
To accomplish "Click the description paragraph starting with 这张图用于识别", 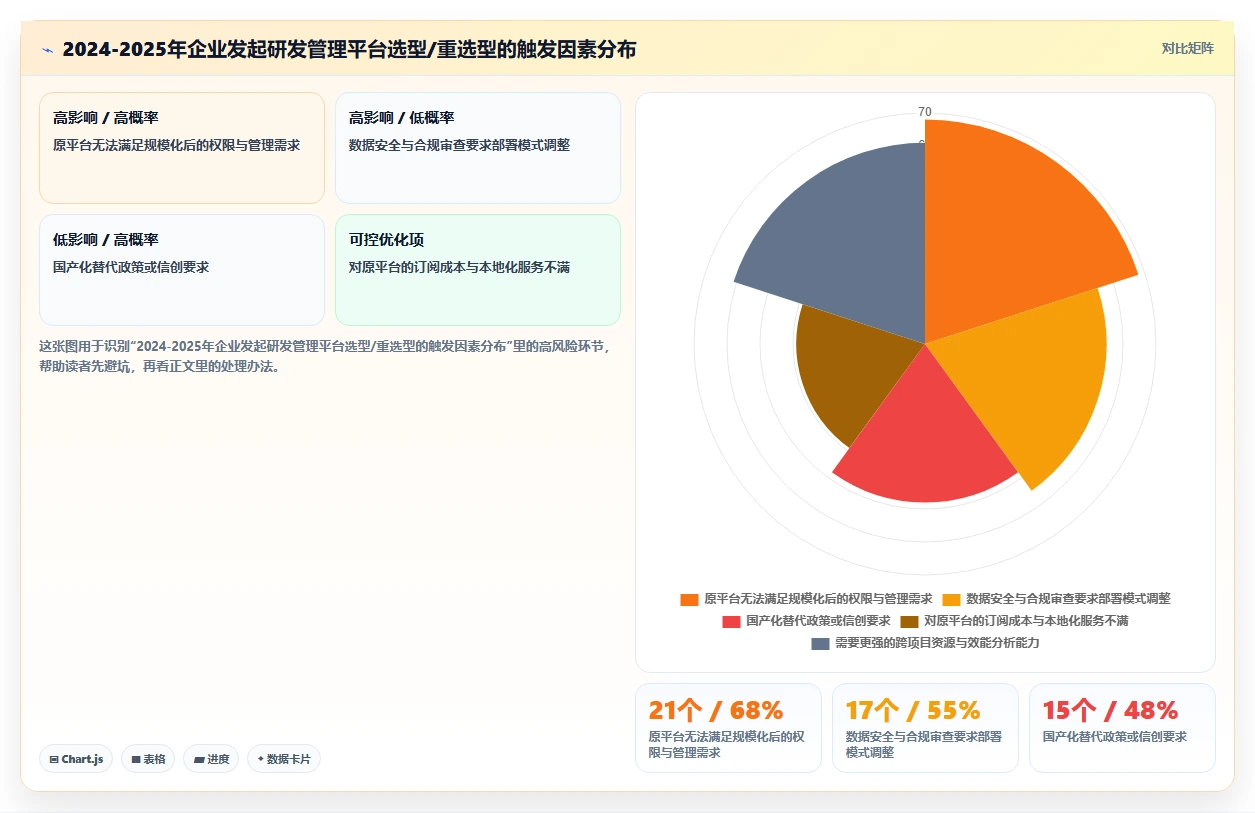I will point(325,356).
